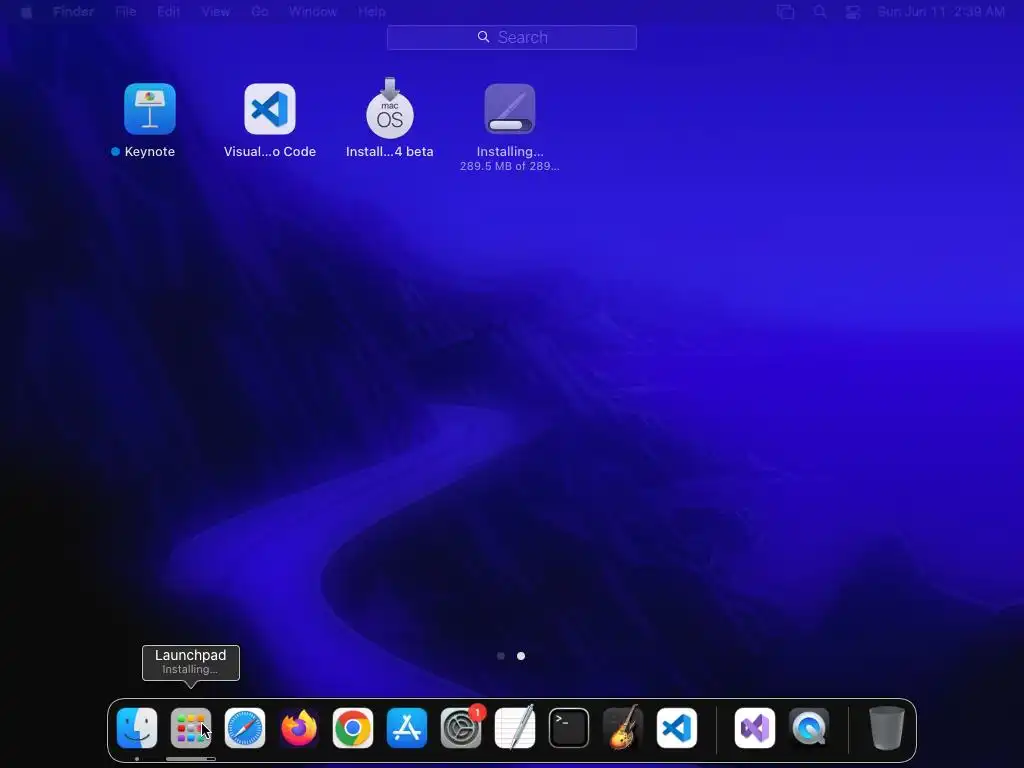Open the File menu
1024x768 pixels.
click(125, 12)
